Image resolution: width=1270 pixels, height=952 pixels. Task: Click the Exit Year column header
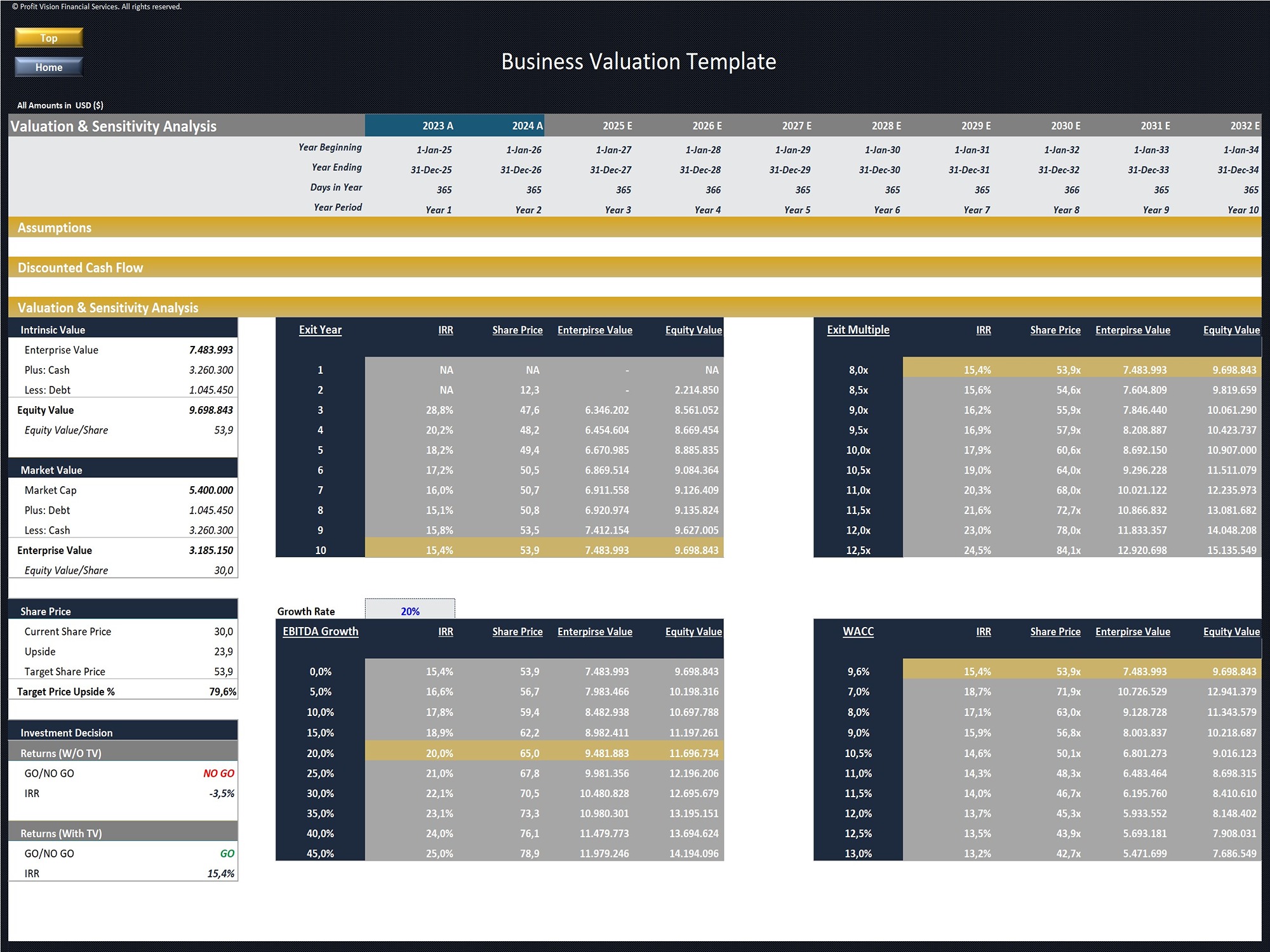pos(320,330)
